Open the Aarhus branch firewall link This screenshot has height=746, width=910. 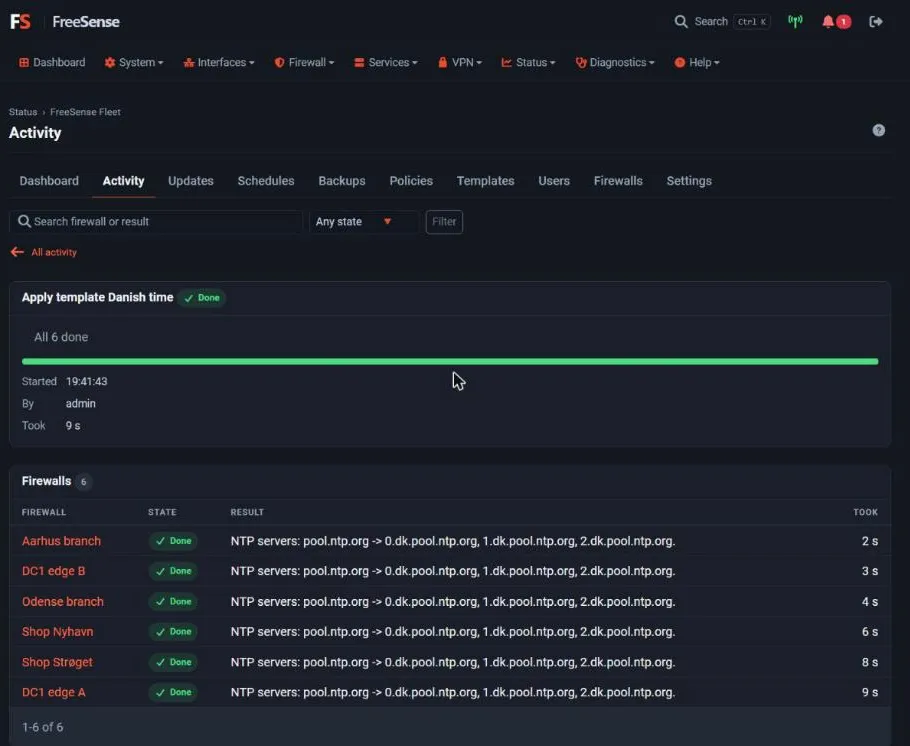[61, 541]
